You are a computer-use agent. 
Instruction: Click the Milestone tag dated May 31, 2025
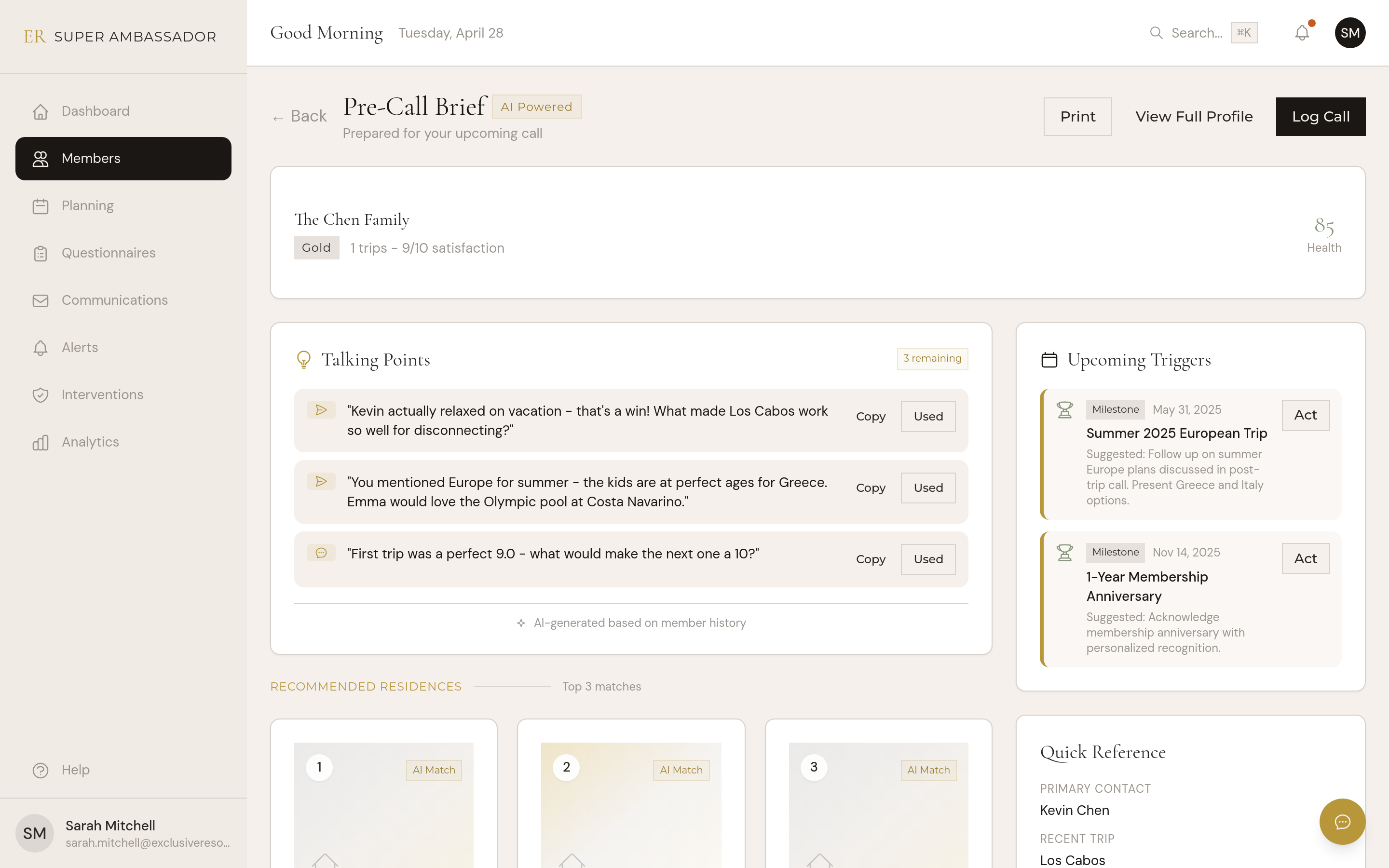(x=1115, y=410)
